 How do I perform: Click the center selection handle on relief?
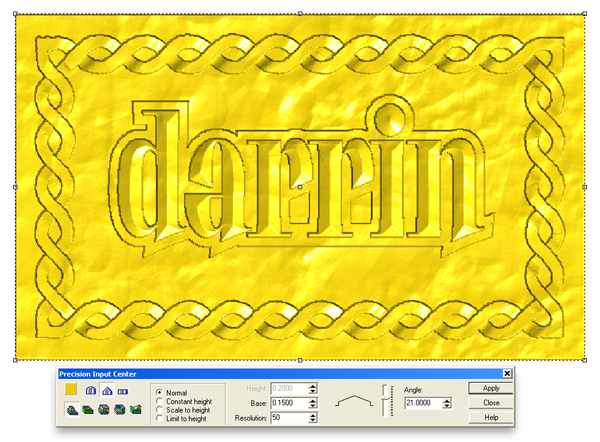(300, 187)
